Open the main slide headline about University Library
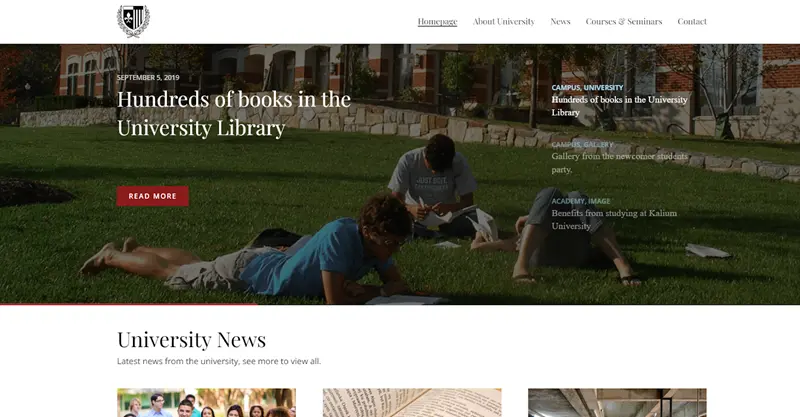800x417 pixels. (234, 113)
